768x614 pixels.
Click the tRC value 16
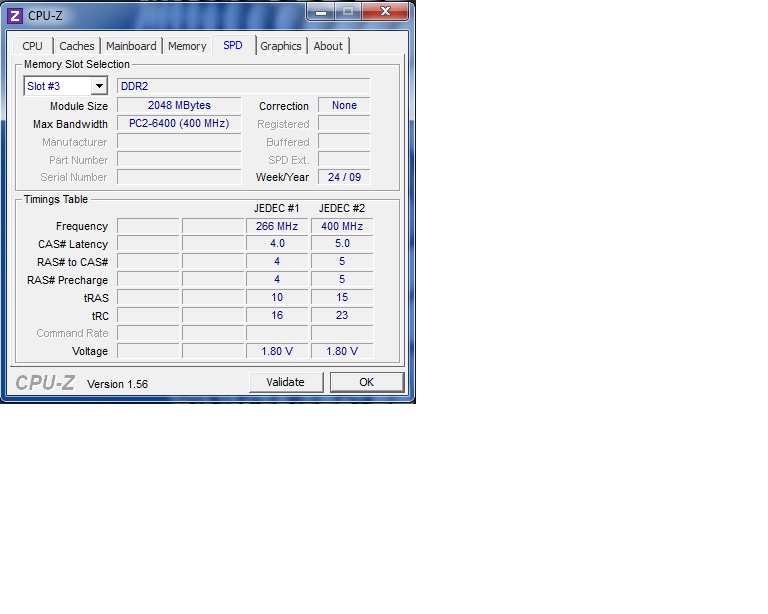[x=277, y=315]
